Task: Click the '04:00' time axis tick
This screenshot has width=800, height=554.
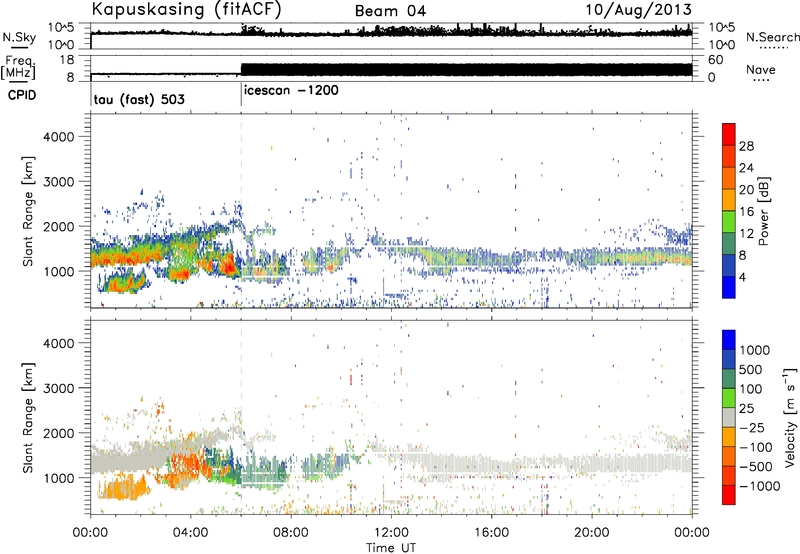Action: [x=190, y=533]
